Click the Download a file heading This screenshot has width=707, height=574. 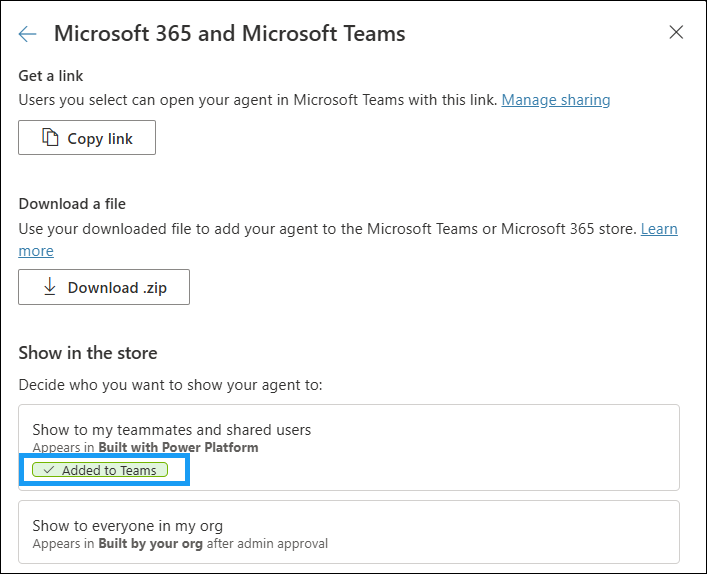pos(72,204)
